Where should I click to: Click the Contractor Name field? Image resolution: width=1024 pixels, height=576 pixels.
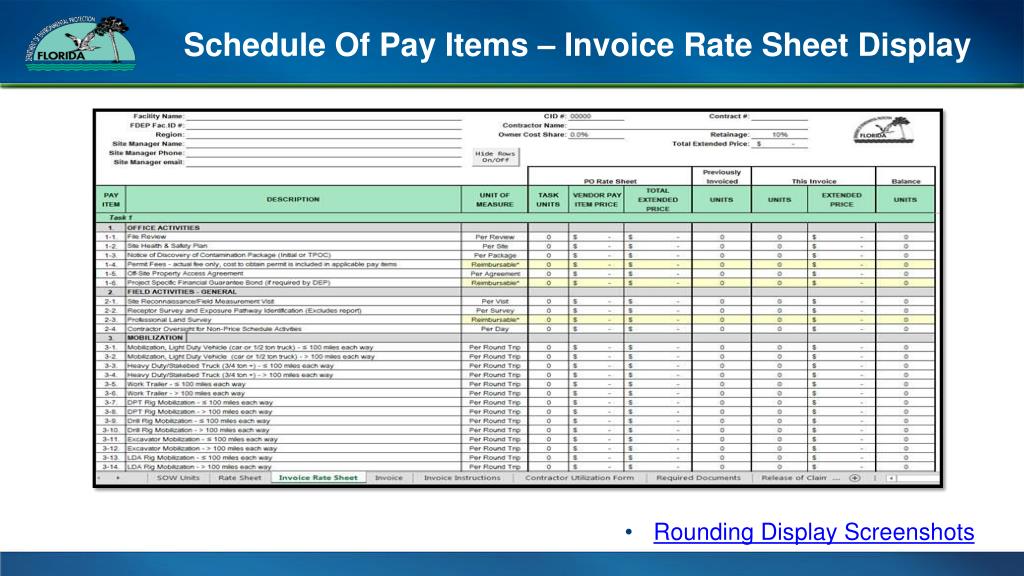click(596, 125)
